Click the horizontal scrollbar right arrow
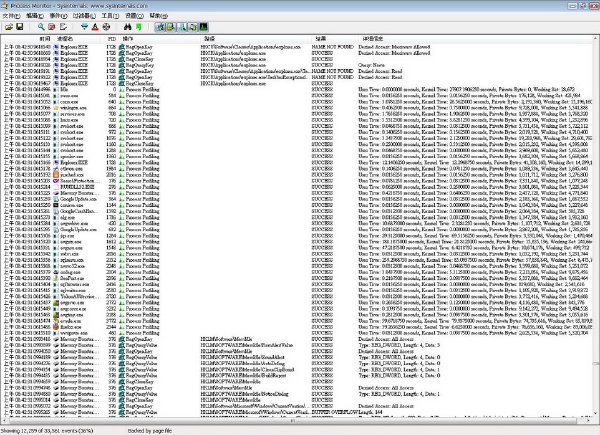 point(589,420)
